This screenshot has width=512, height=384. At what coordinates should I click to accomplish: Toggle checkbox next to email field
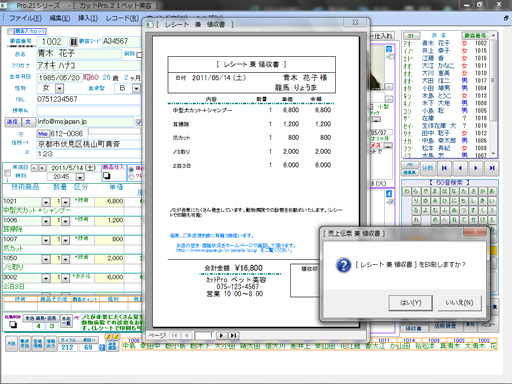click(139, 122)
